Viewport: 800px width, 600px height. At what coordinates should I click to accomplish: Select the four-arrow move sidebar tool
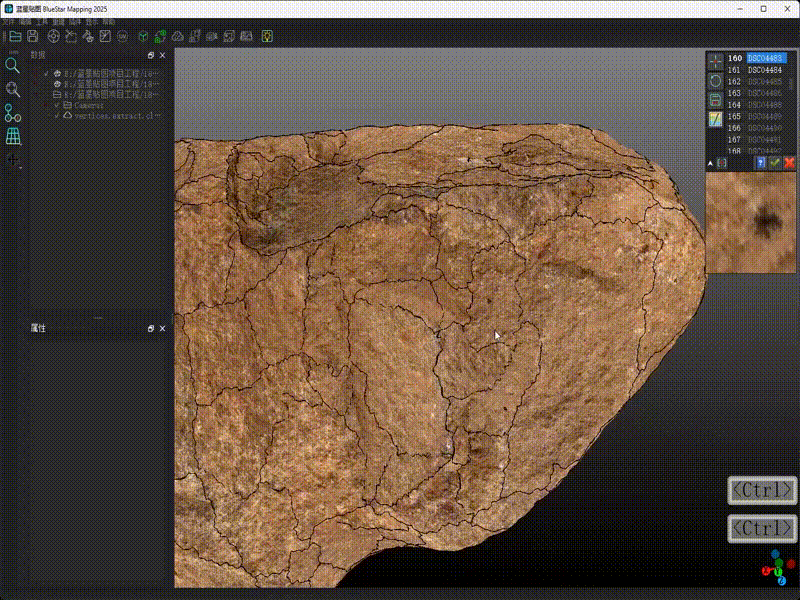(x=12, y=160)
